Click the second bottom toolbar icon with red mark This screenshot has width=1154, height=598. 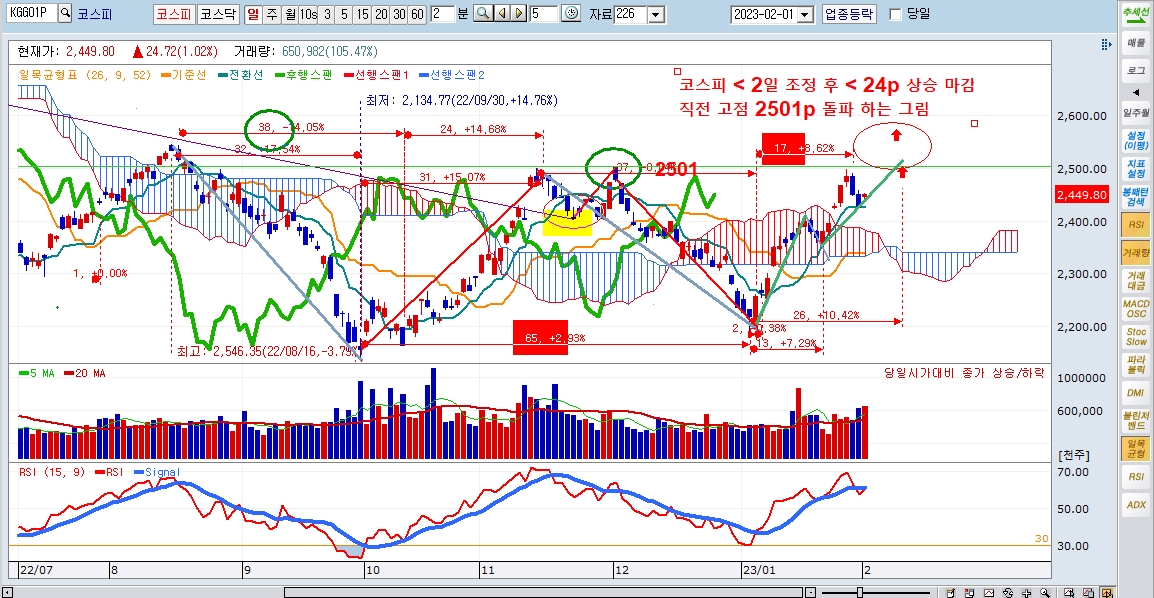coord(970,592)
